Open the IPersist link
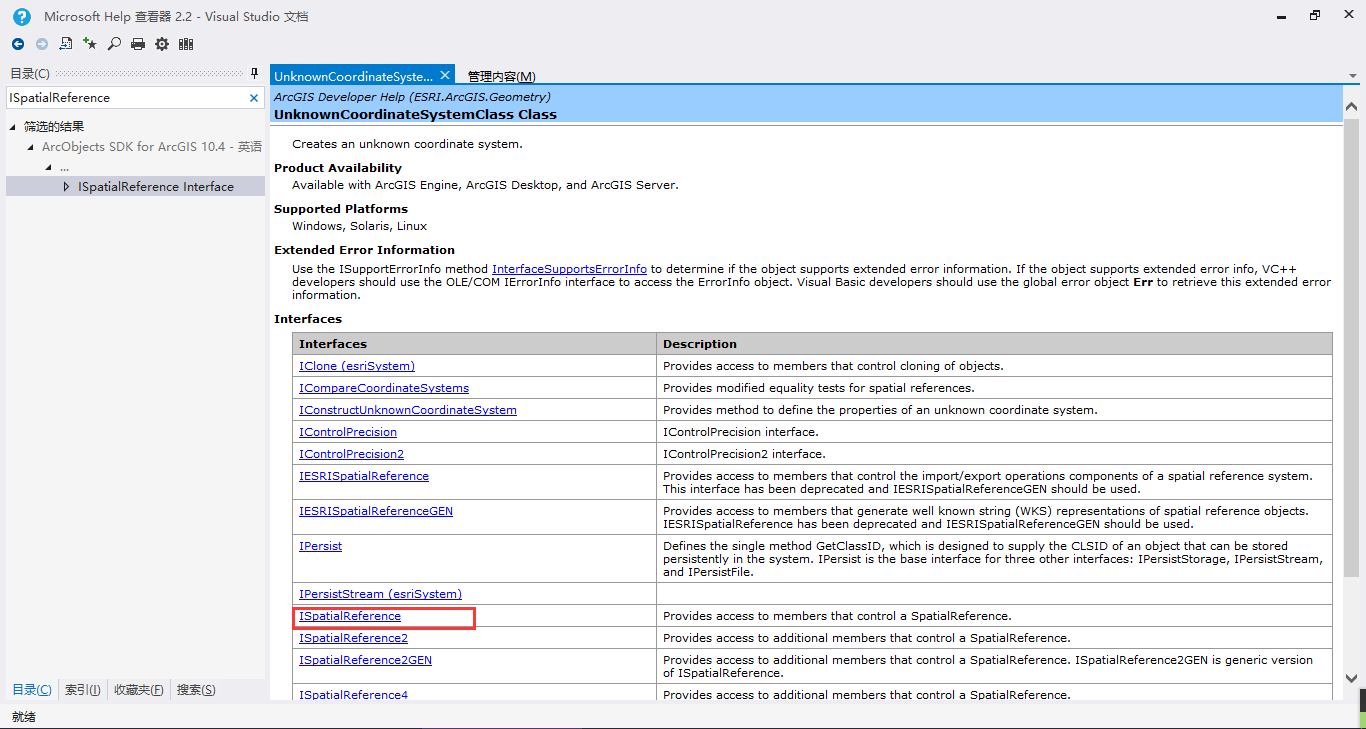Screen dimensions: 1366x729 coord(320,546)
